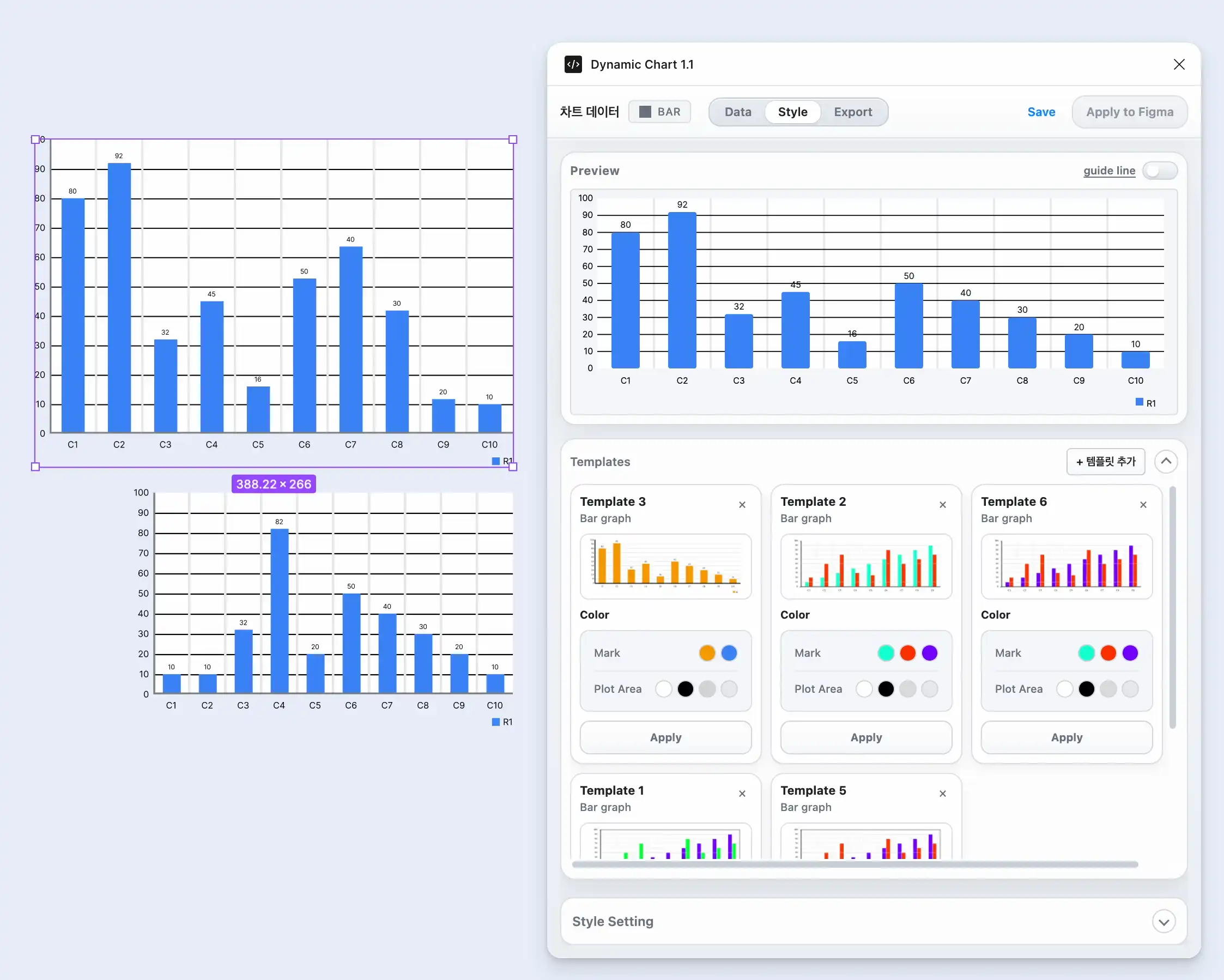
Task: Close the Dynamic Chart 1.1 panel
Action: (1179, 64)
